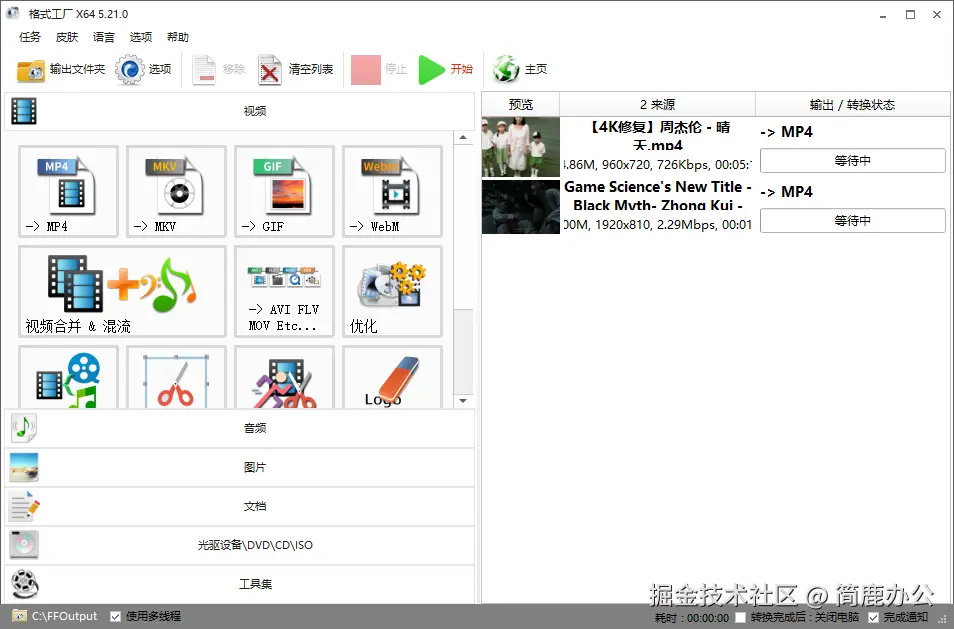The width and height of the screenshot is (954, 629).
Task: Open the -> AVI FLV MOV Etc converter
Action: coord(284,291)
